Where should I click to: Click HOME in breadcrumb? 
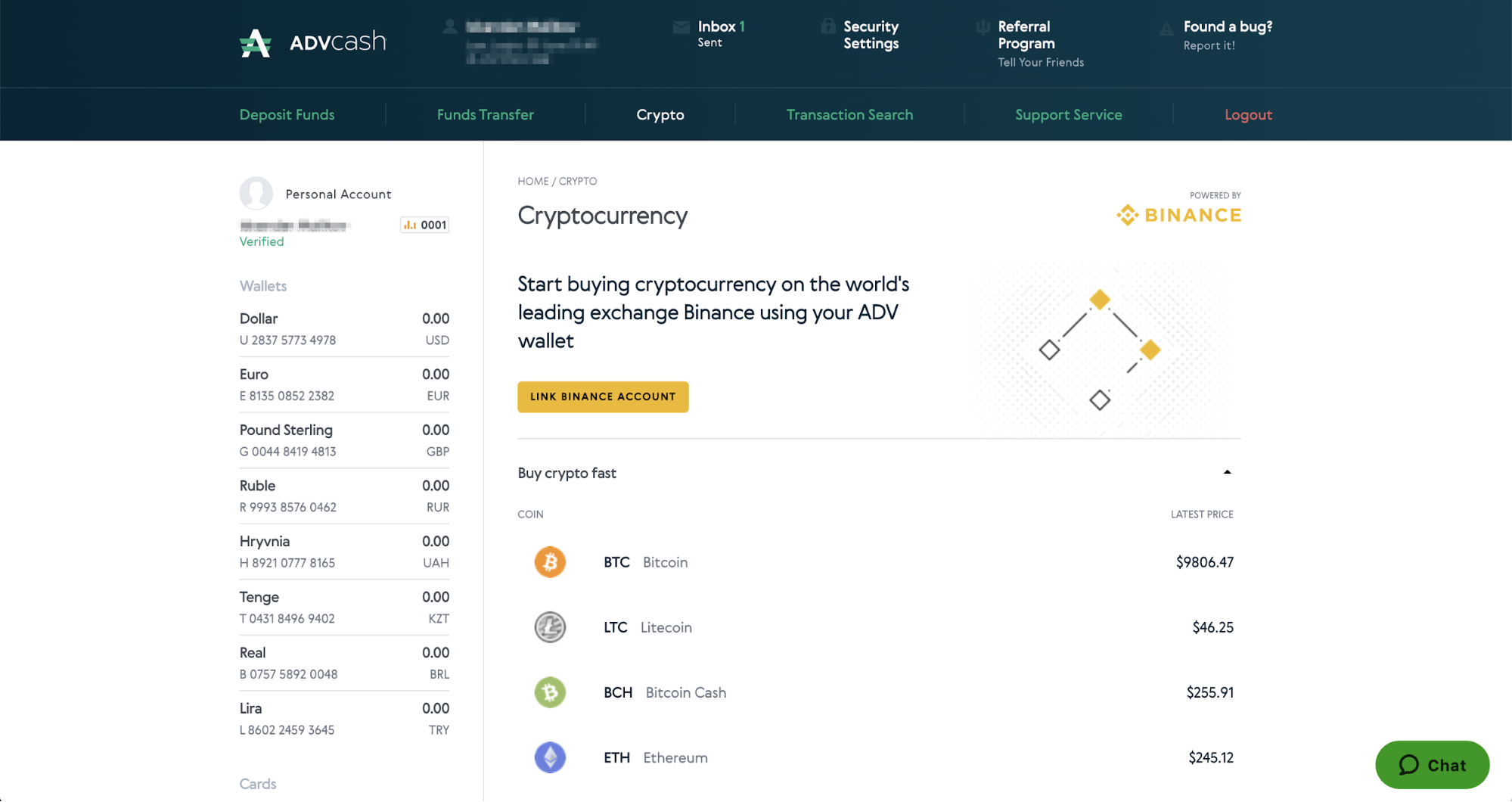click(532, 181)
